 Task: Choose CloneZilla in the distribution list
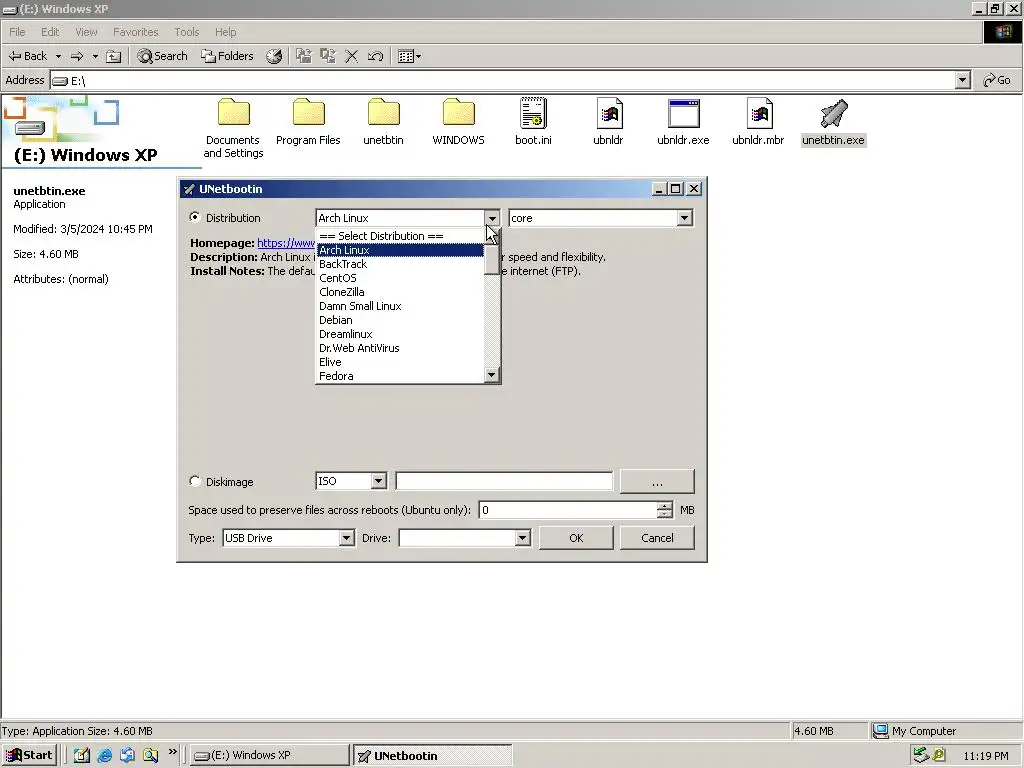[x=400, y=292]
